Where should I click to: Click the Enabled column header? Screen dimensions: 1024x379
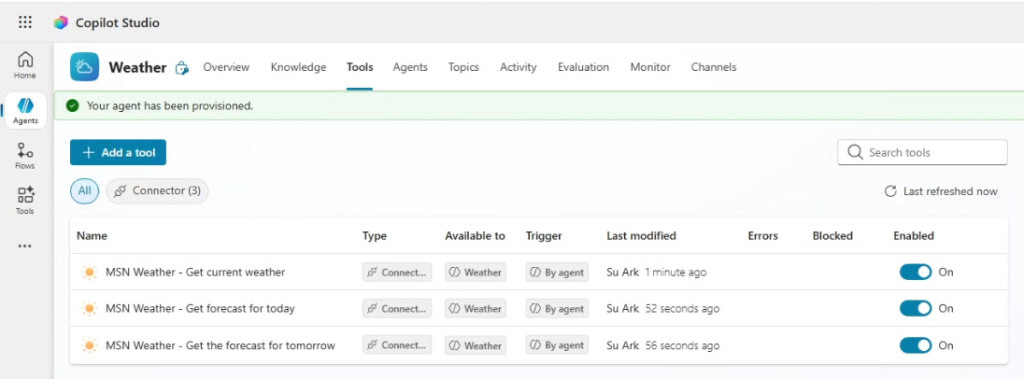[914, 236]
